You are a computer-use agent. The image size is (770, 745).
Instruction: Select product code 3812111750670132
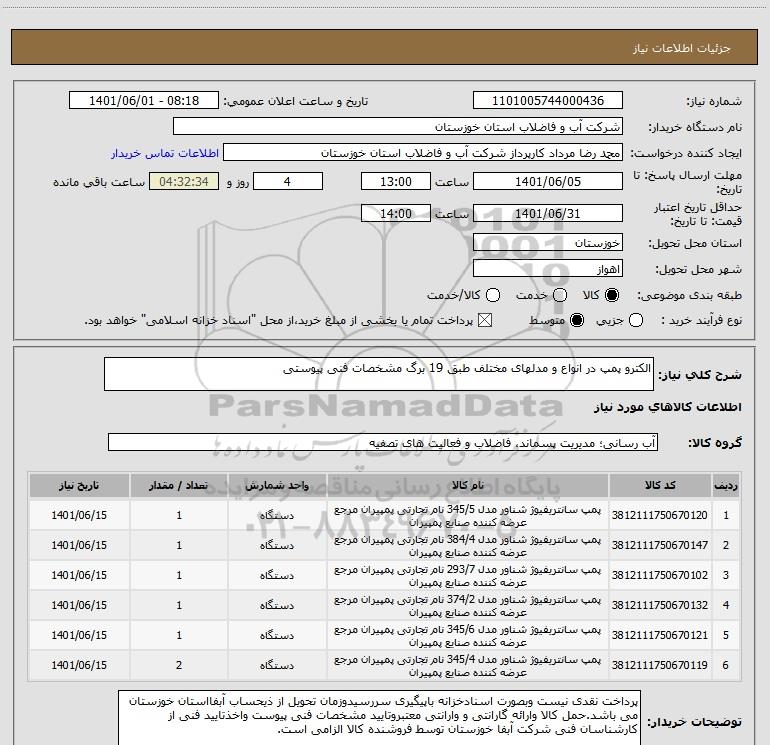(660, 605)
